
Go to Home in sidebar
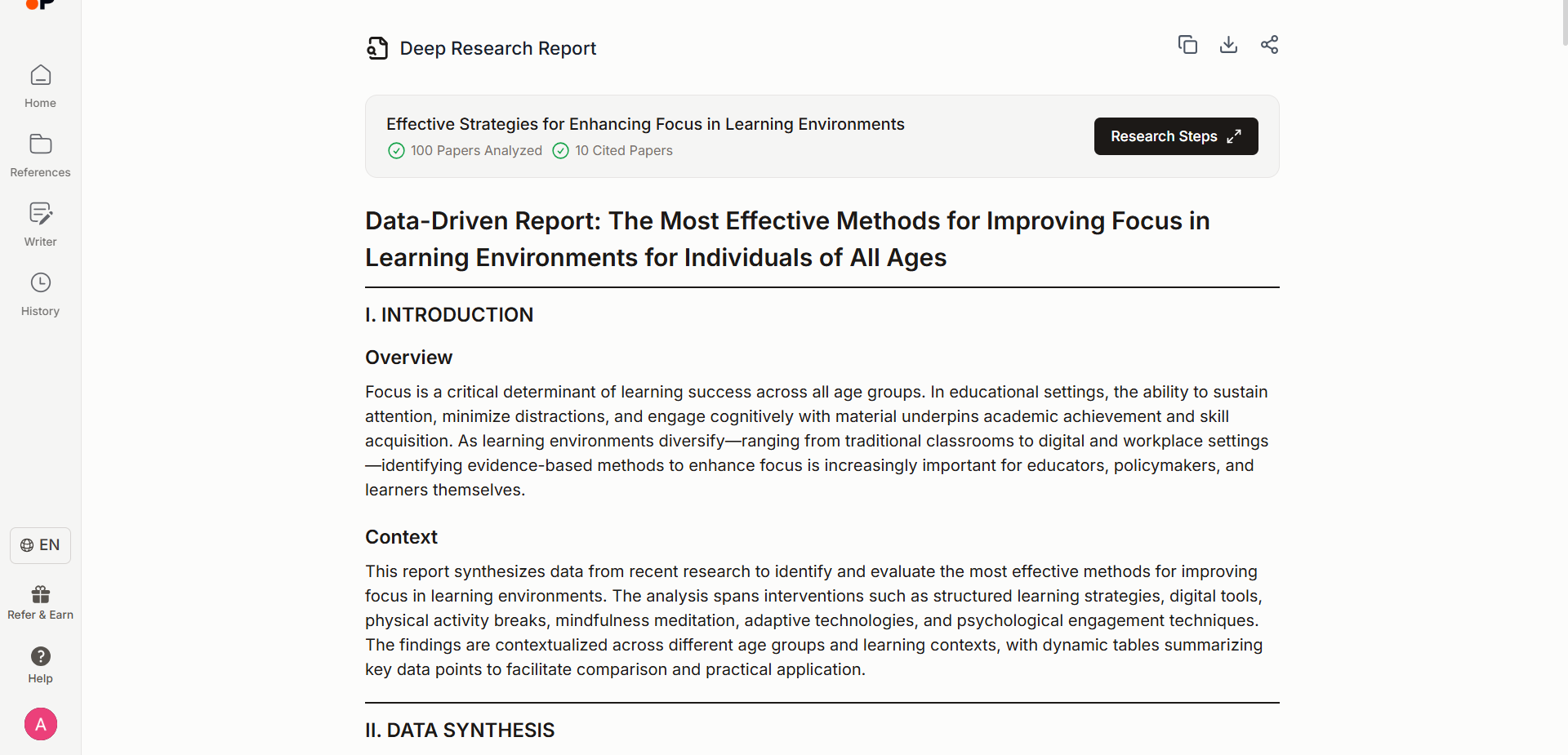pyautogui.click(x=40, y=86)
